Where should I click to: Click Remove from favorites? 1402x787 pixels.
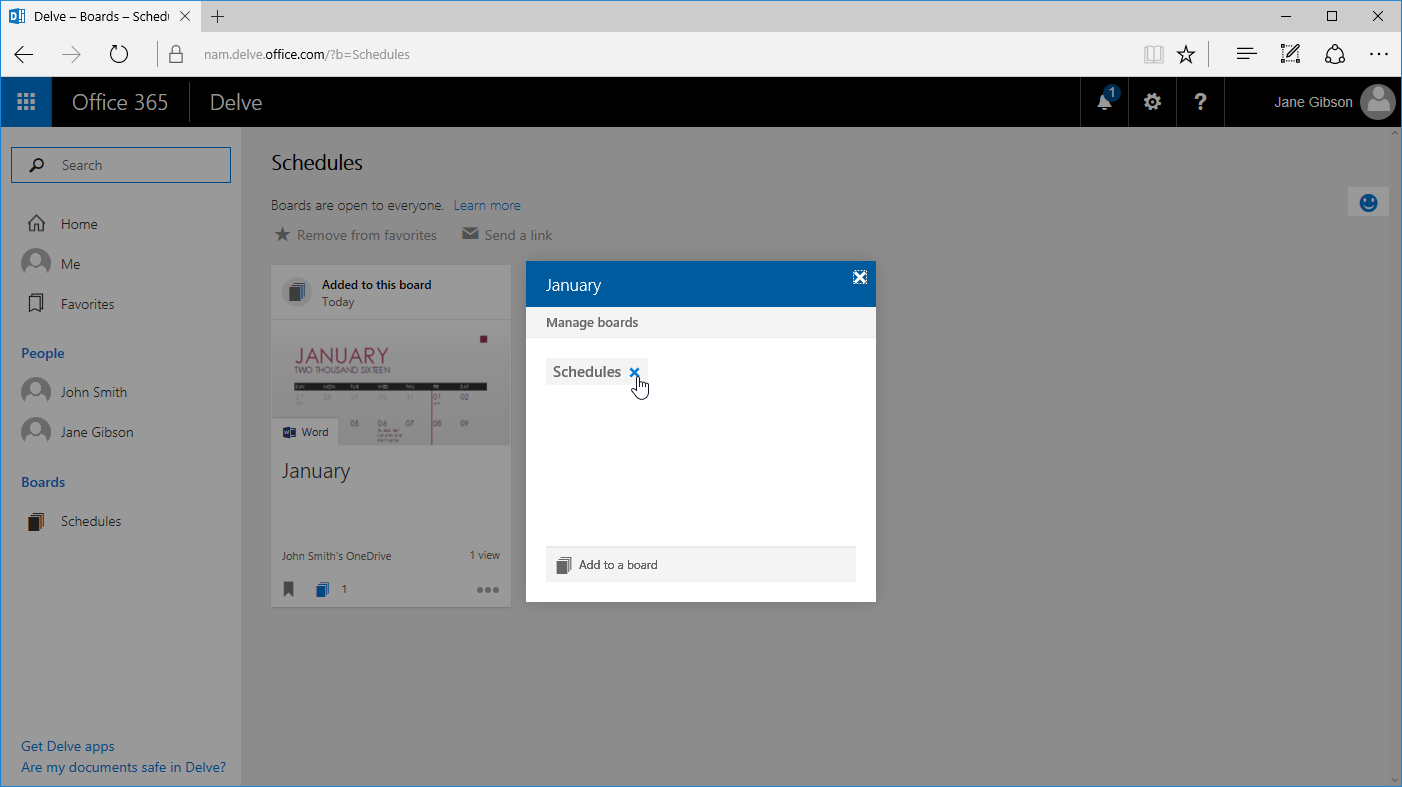pyautogui.click(x=356, y=235)
